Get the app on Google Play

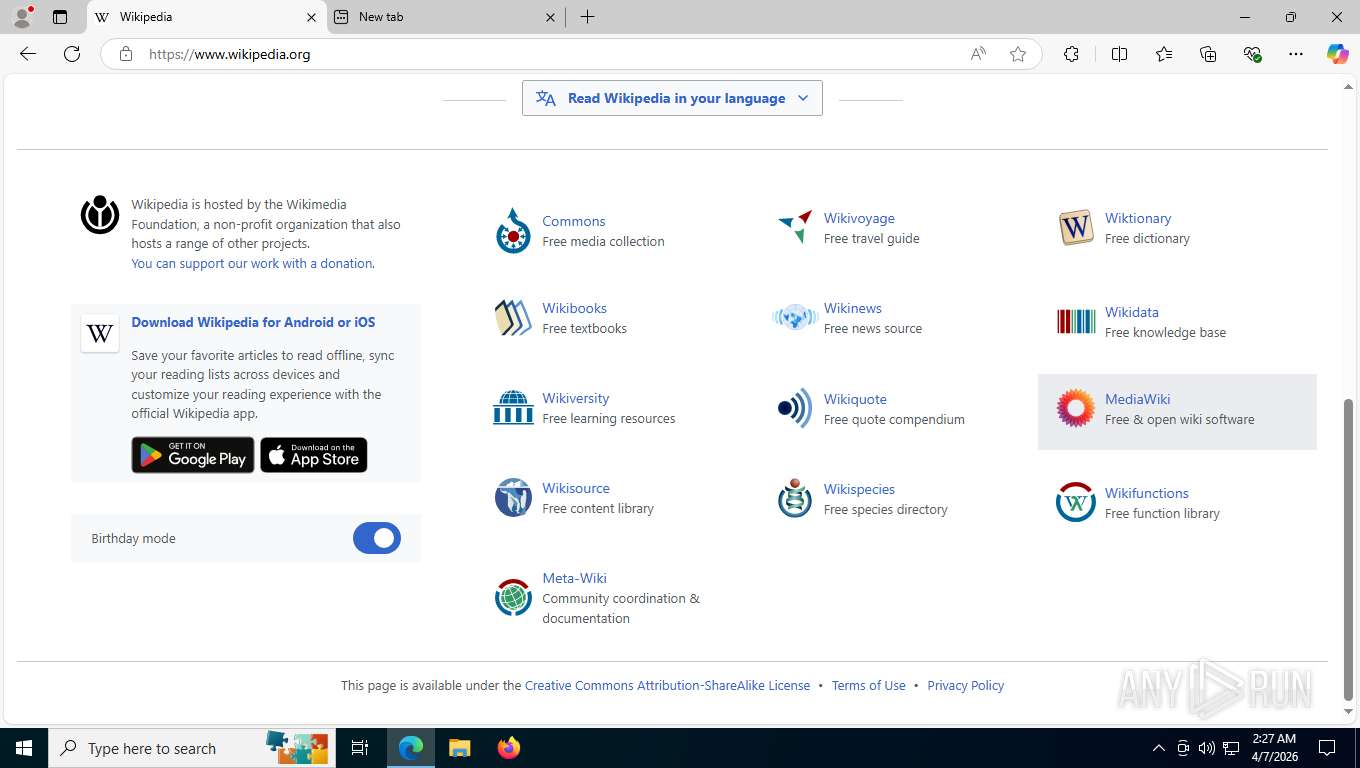click(x=193, y=455)
